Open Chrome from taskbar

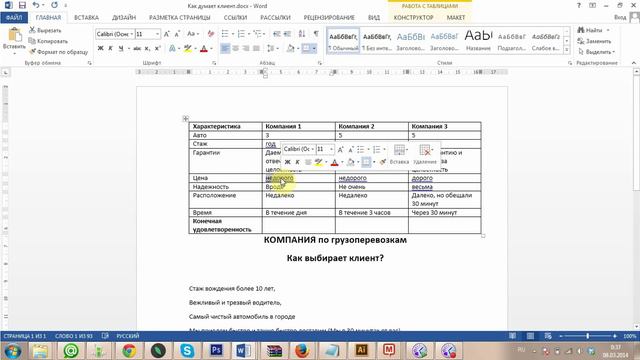(x=129, y=351)
